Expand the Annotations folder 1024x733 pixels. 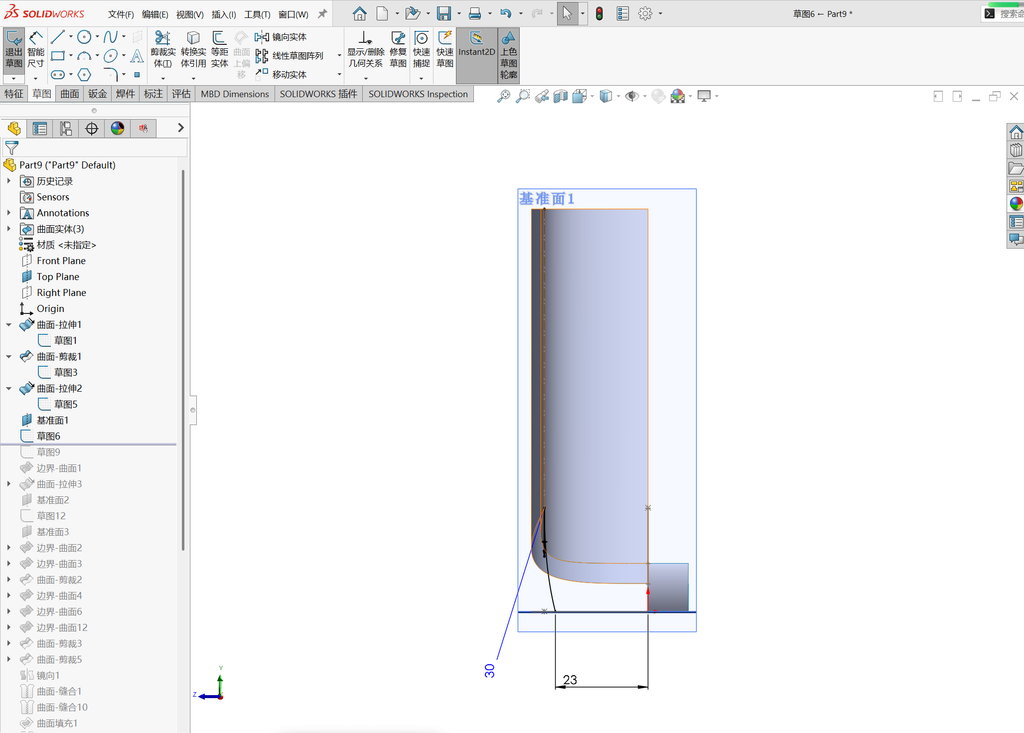pos(8,213)
